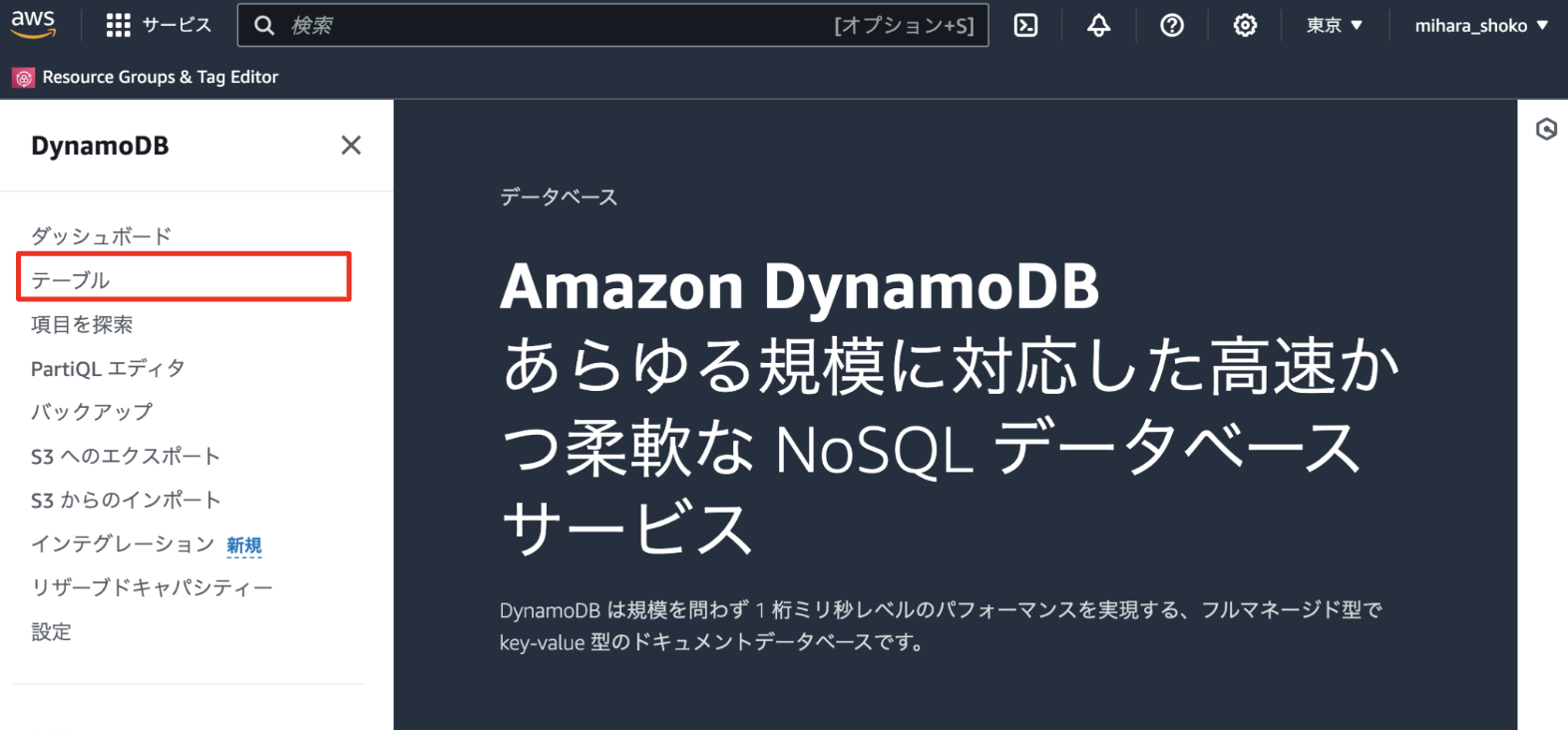1568x730 pixels.
Task: Close the DynamoDB side navigation
Action: pyautogui.click(x=351, y=146)
